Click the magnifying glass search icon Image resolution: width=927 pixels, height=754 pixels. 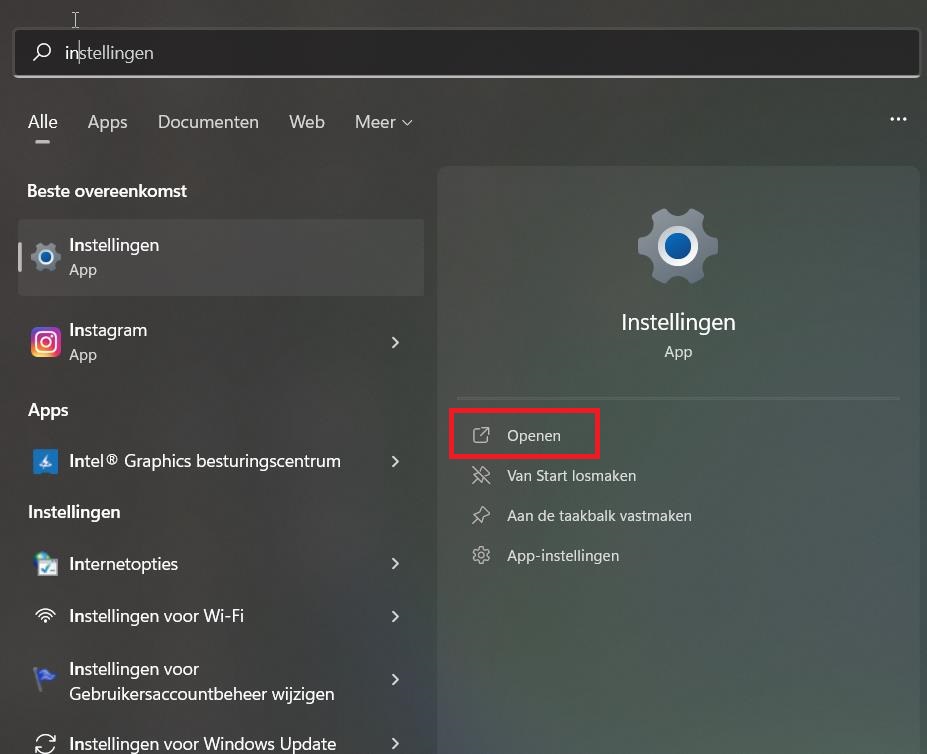click(42, 52)
